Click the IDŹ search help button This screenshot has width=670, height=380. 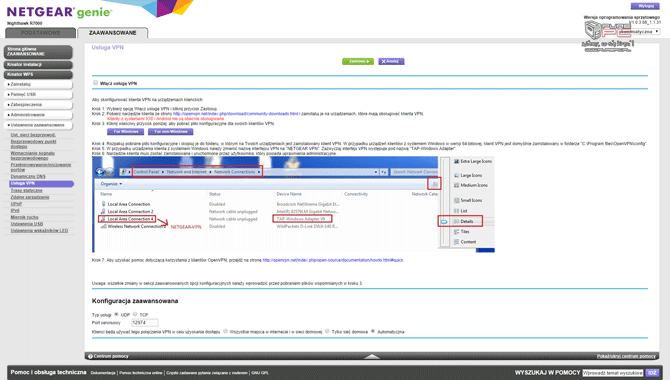coord(652,373)
